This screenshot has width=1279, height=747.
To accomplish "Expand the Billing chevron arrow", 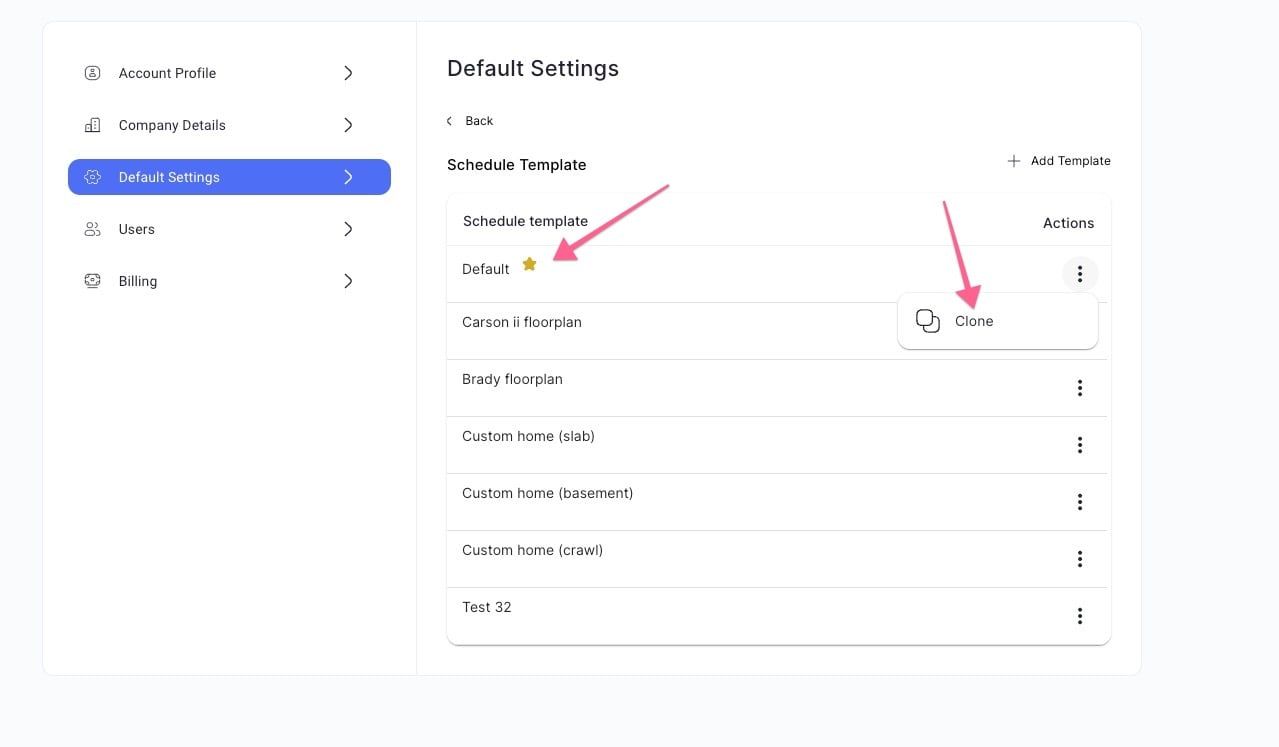I will click(x=348, y=281).
